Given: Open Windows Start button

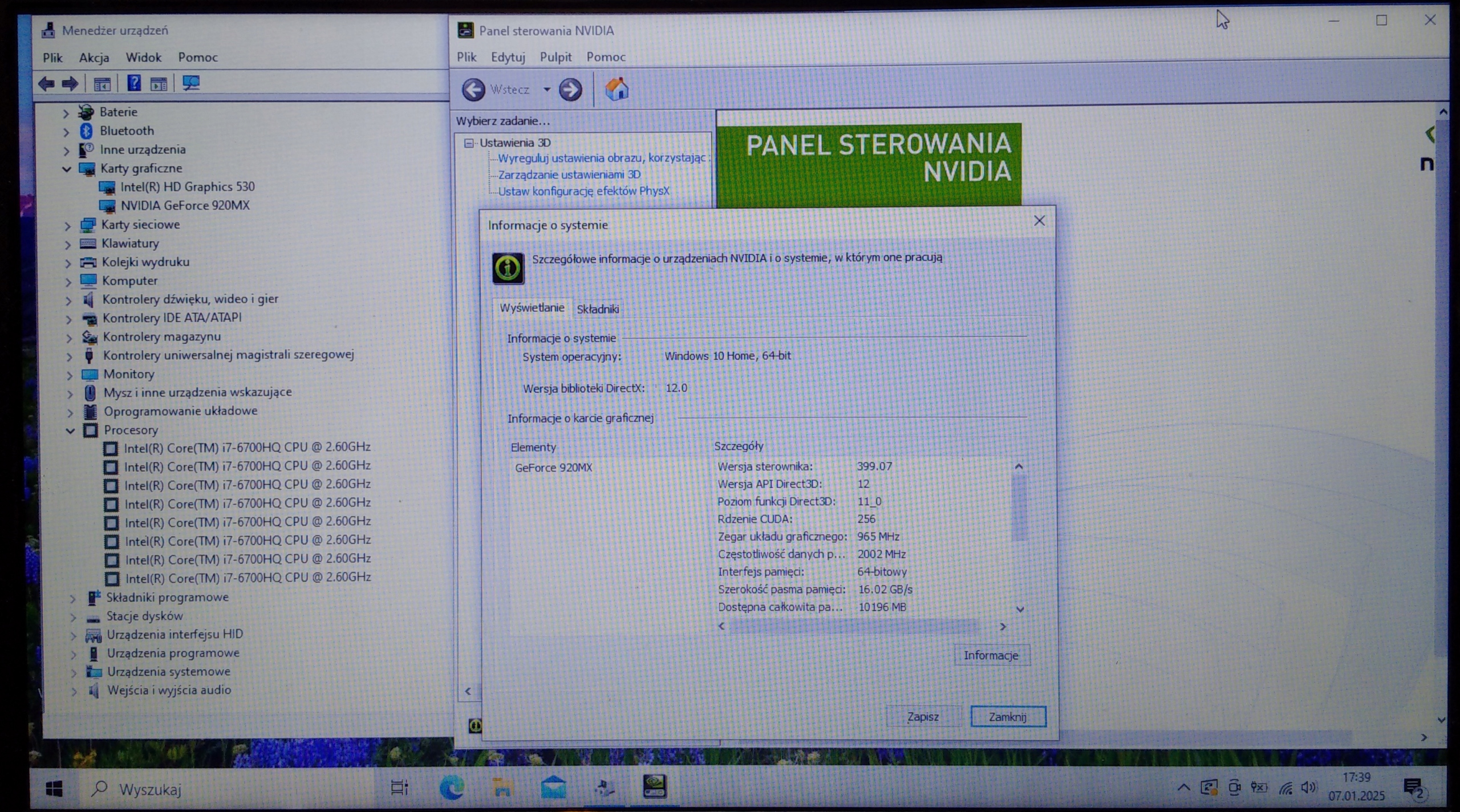Looking at the screenshot, I should (x=54, y=789).
